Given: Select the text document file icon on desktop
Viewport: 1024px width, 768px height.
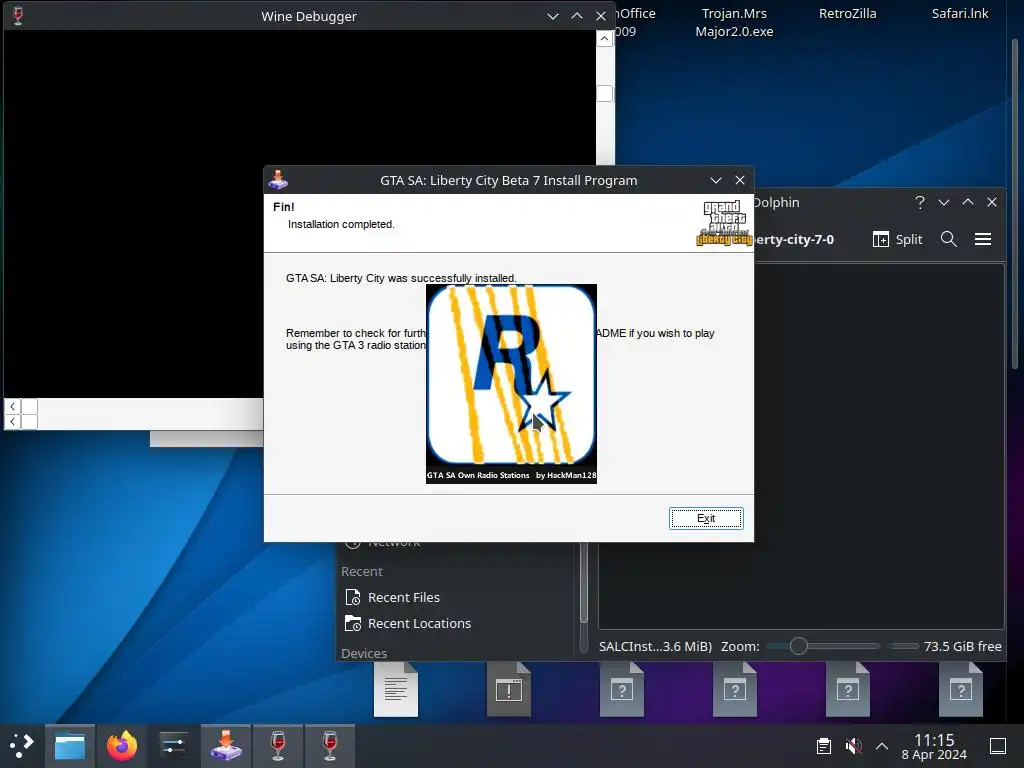Looking at the screenshot, I should pos(396,689).
